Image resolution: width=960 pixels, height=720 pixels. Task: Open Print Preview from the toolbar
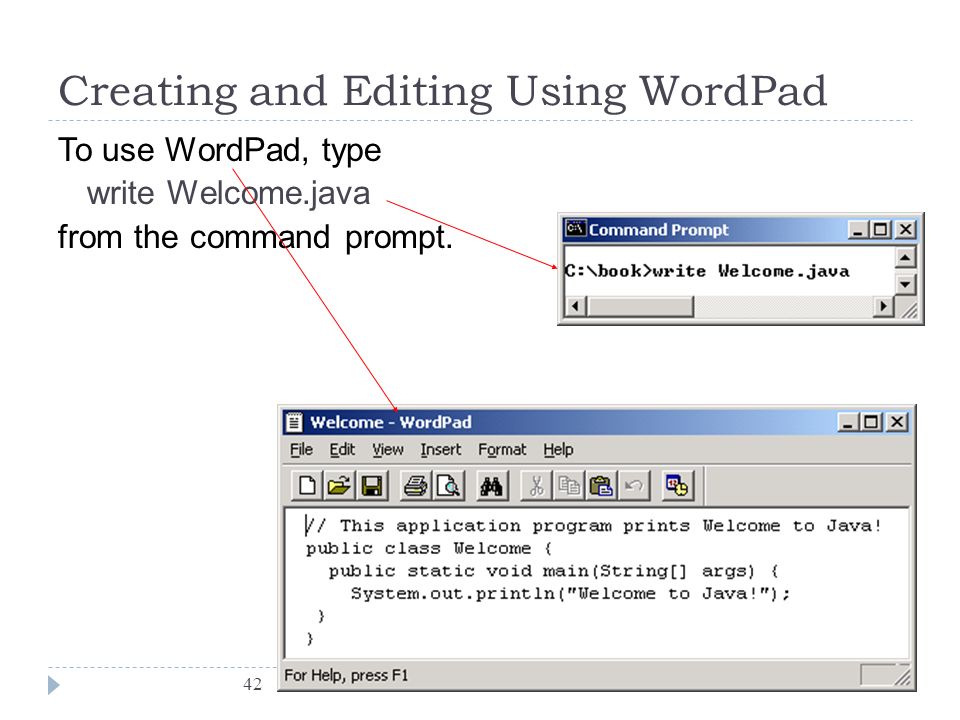(x=448, y=486)
